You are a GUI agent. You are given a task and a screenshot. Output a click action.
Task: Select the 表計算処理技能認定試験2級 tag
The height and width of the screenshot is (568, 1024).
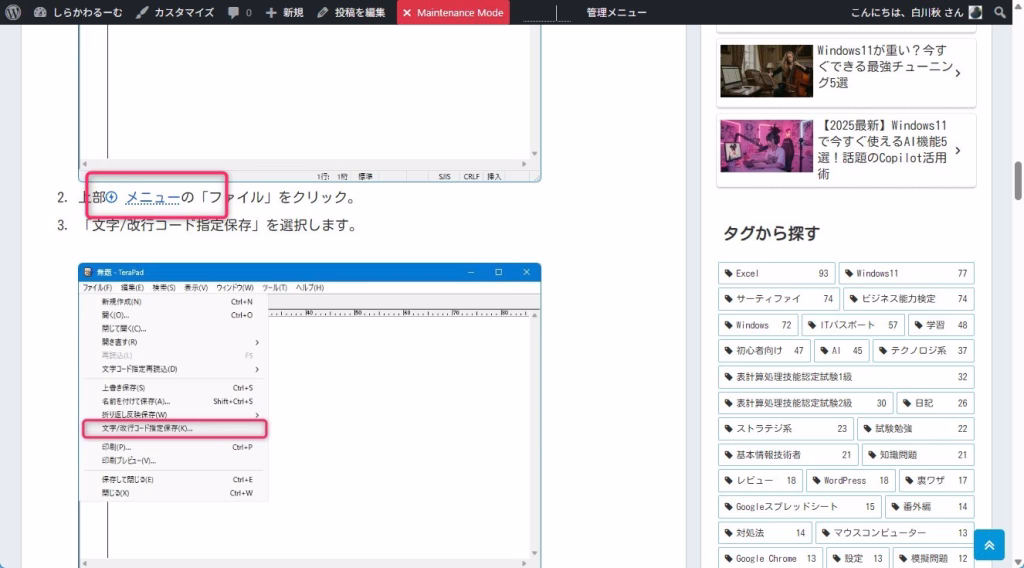pos(806,403)
